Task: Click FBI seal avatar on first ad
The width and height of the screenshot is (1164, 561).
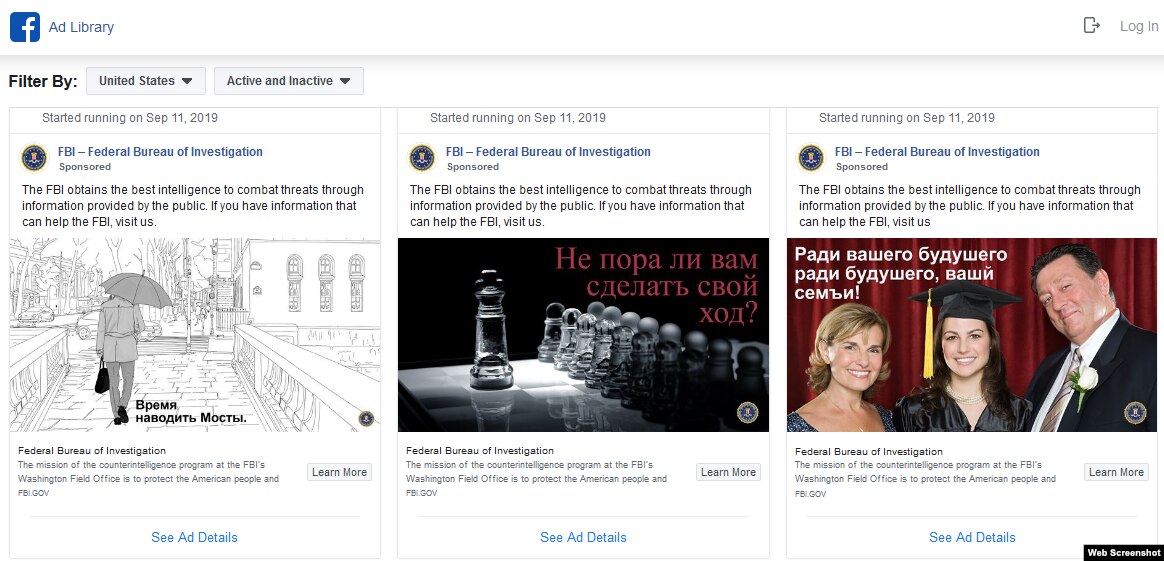Action: pos(34,158)
